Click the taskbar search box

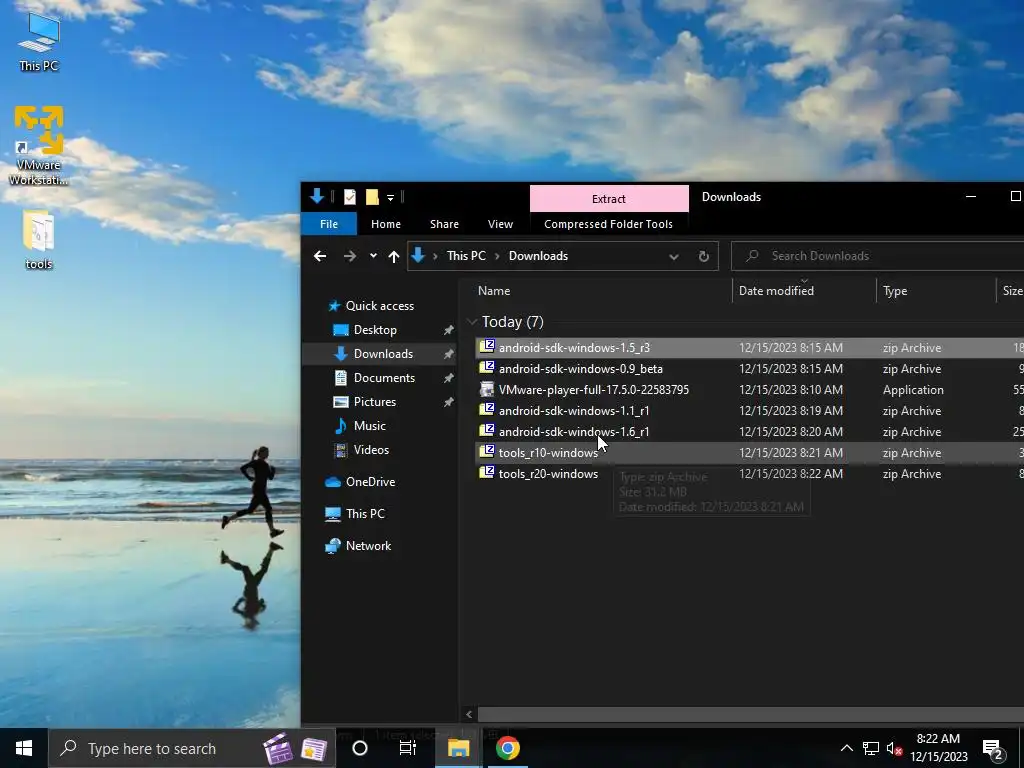[x=192, y=748]
